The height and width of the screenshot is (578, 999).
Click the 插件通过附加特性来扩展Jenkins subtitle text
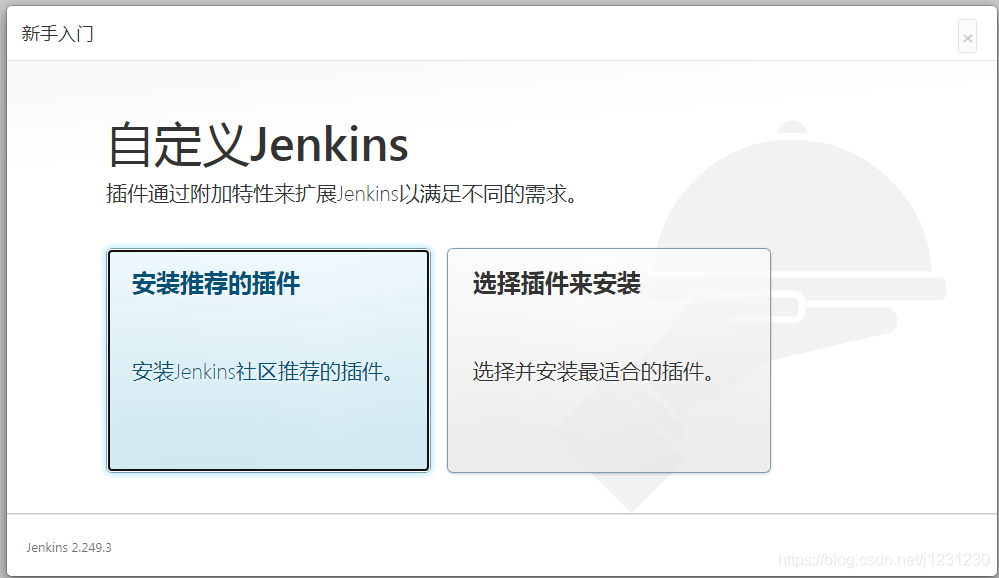[342, 194]
